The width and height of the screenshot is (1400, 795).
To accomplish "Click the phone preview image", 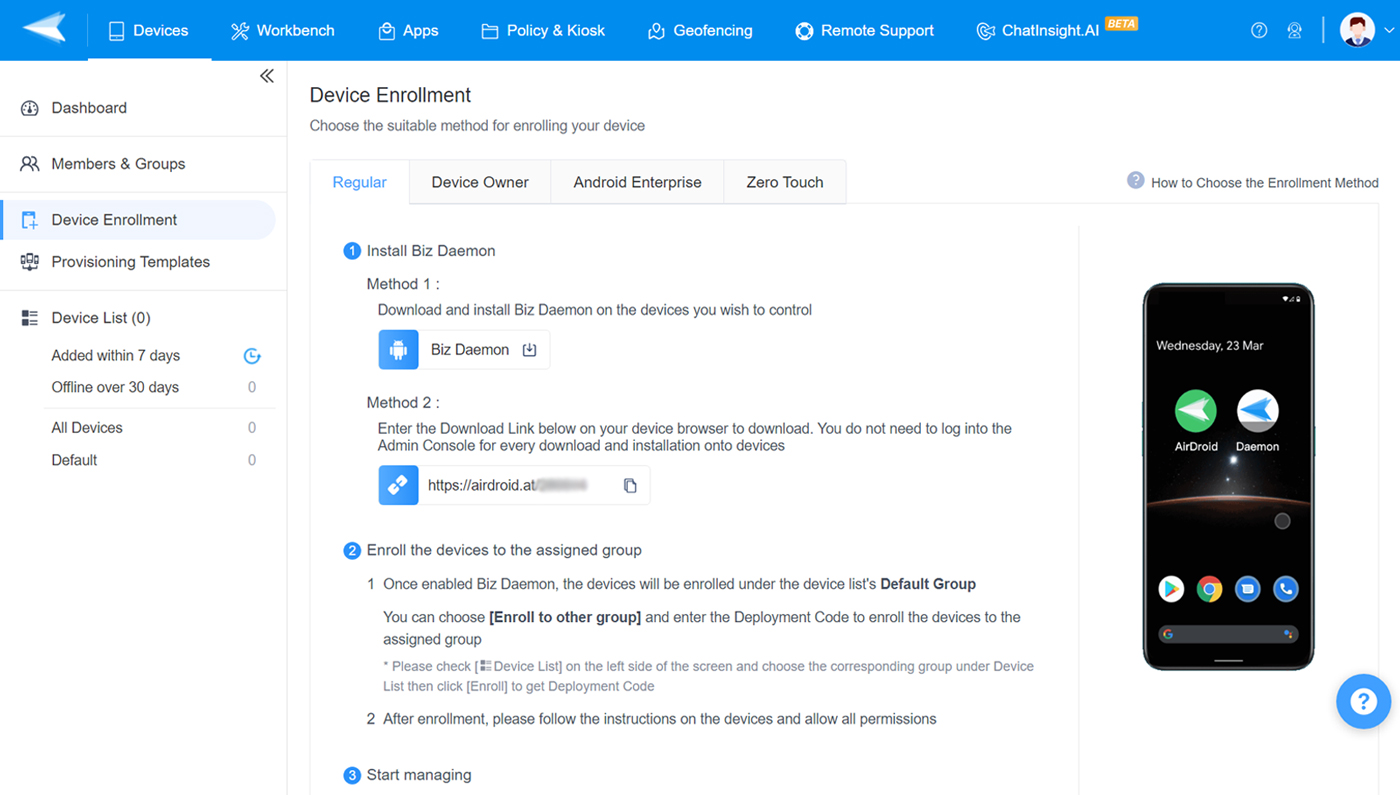I will [1228, 476].
